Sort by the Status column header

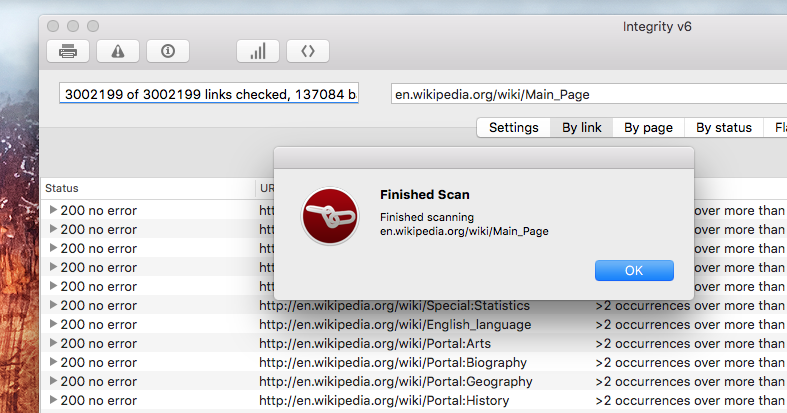click(x=148, y=188)
